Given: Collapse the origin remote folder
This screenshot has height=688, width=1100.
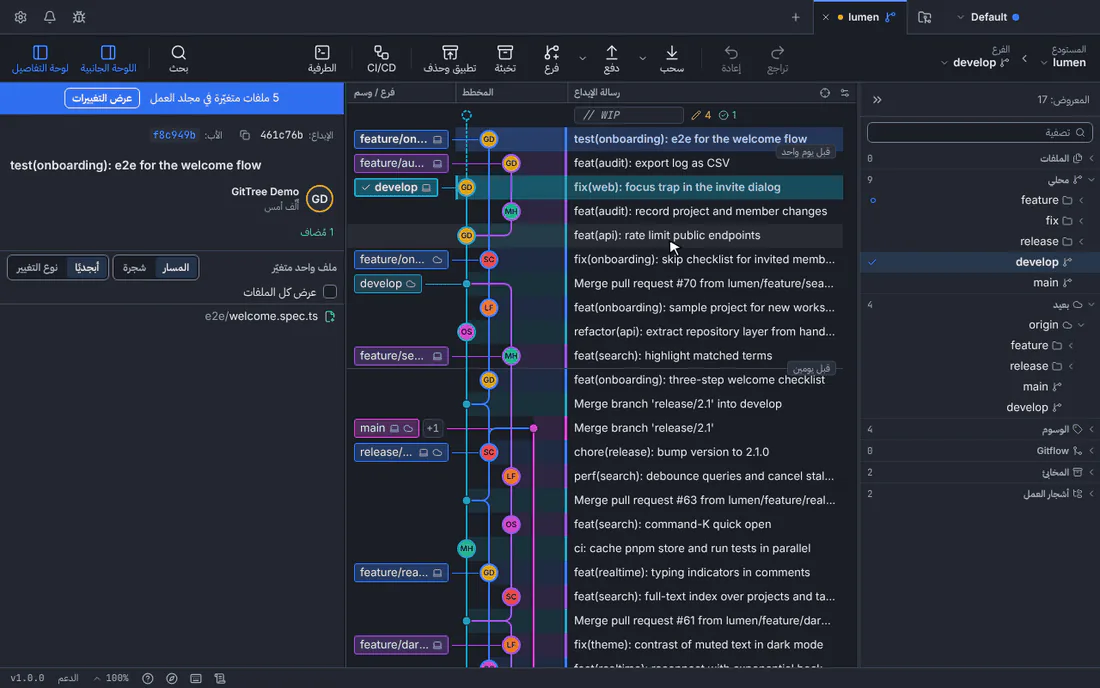Looking at the screenshot, I should pos(1081,325).
